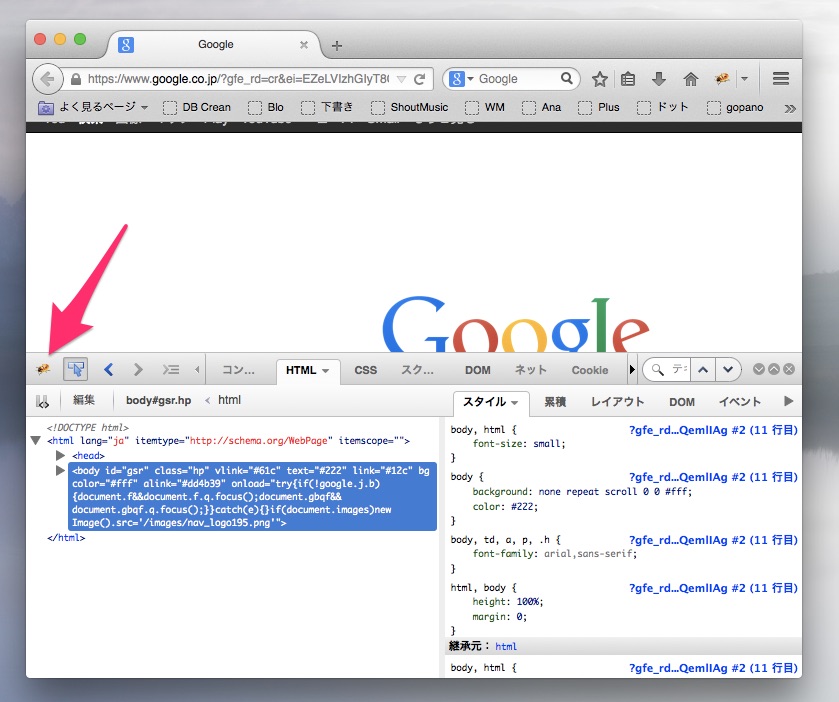This screenshot has width=839, height=702.
Task: Show more bookmarks with overflow chevron
Action: click(790, 109)
